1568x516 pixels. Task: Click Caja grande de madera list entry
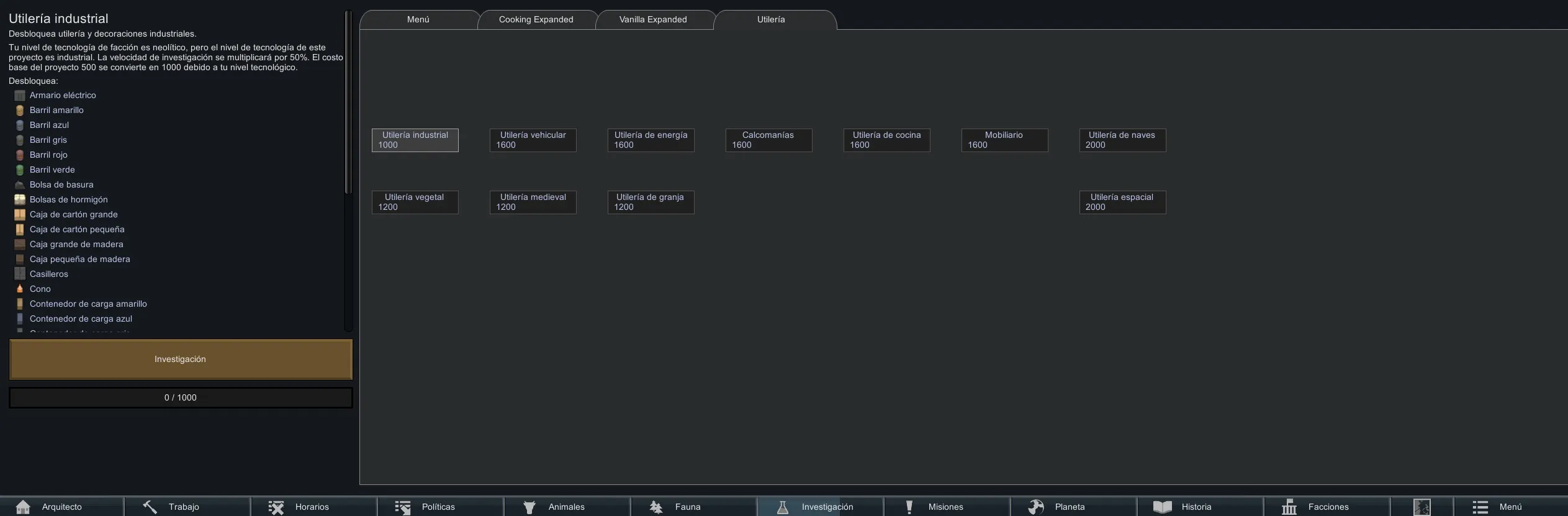click(76, 245)
